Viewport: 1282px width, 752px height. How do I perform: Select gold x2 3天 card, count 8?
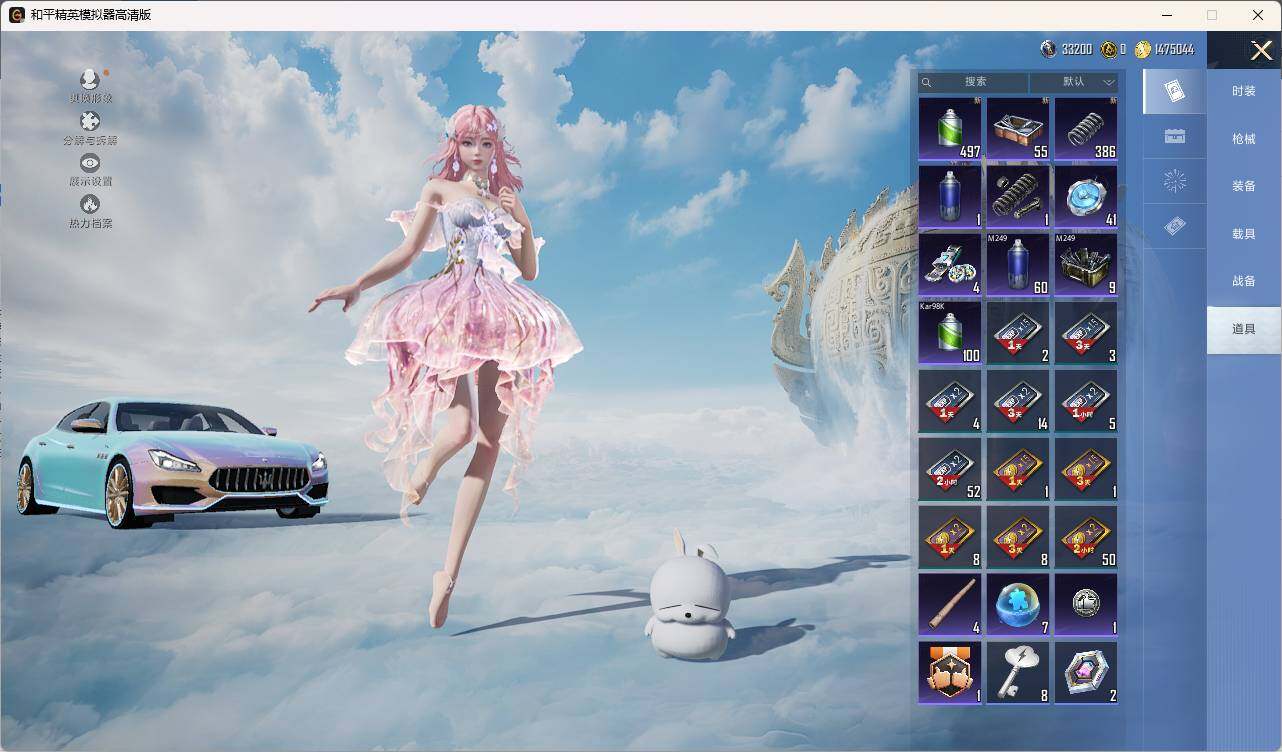click(x=1018, y=536)
